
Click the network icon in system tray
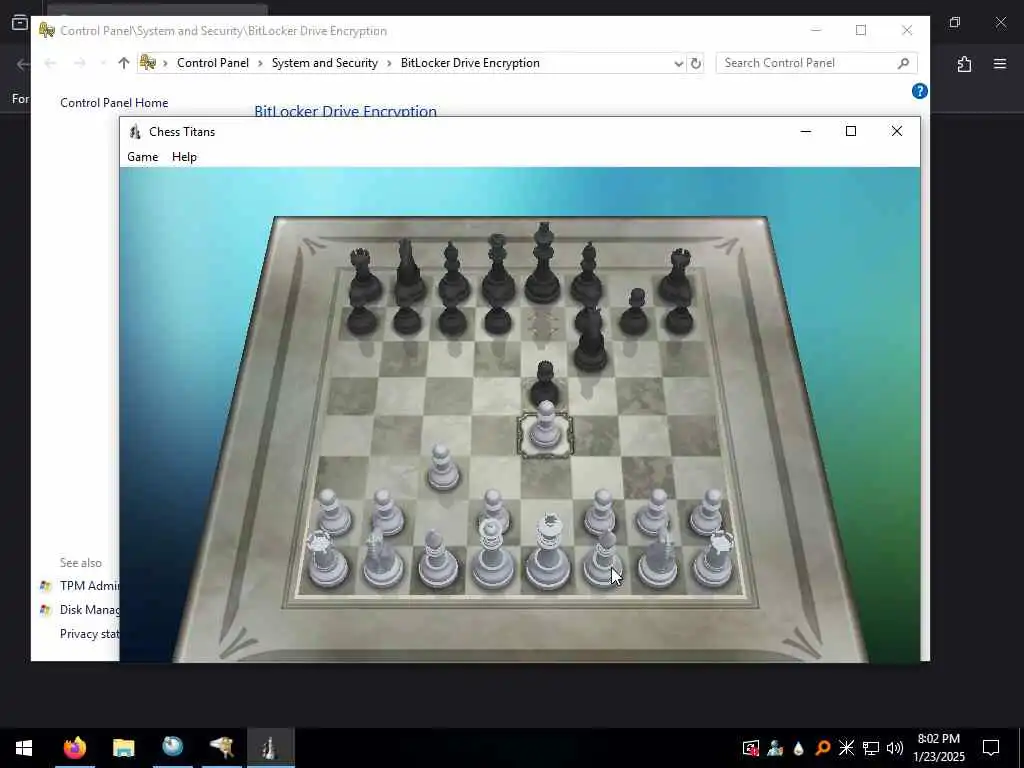tap(871, 748)
